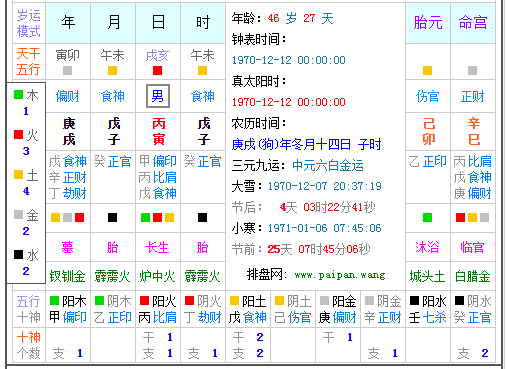This screenshot has width=507, height=369.
Task: Click the 阳木 甲 偏印 cell in bottom row
Action: click(68, 309)
